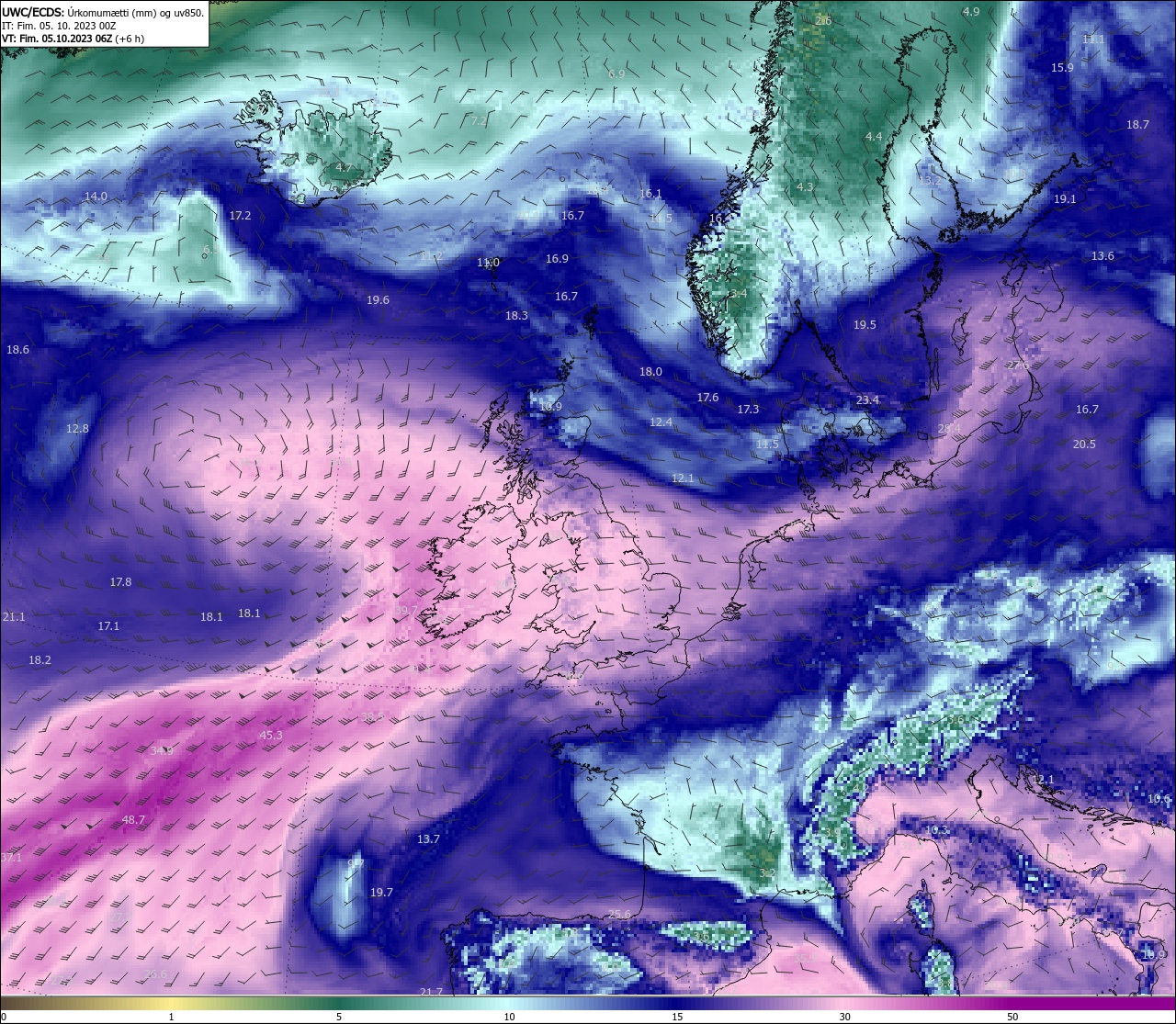The height and width of the screenshot is (1024, 1176).
Task: Click the 20.5 value at the right side
Action: pyautogui.click(x=1084, y=444)
